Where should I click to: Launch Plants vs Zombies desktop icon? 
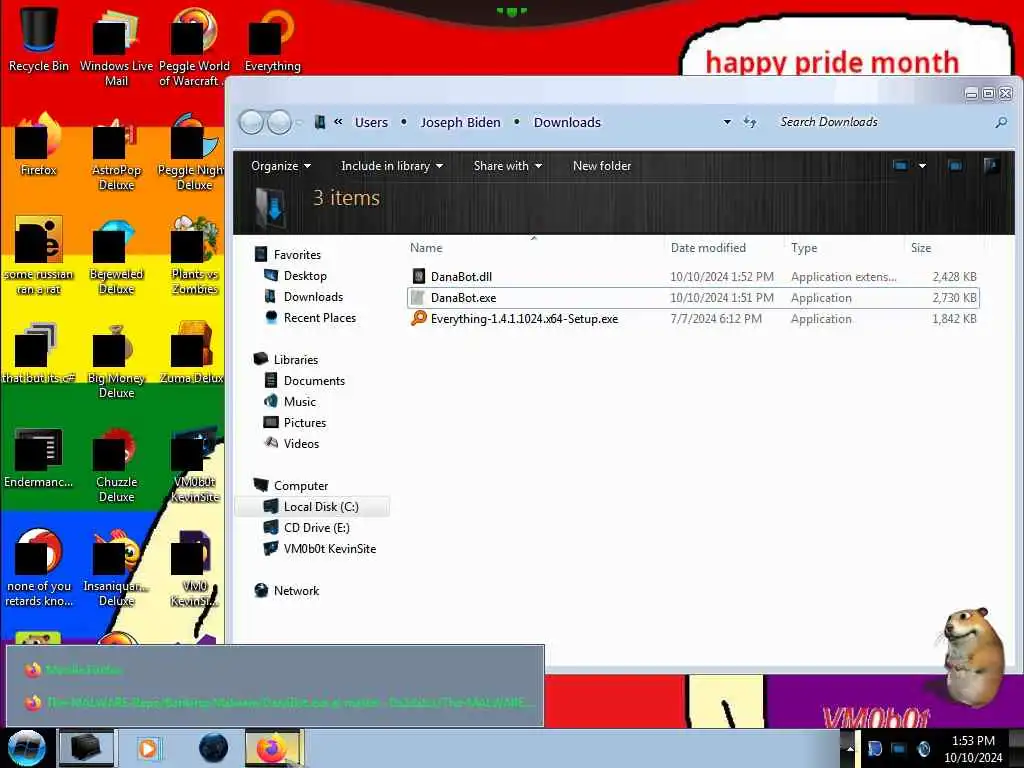[194, 256]
